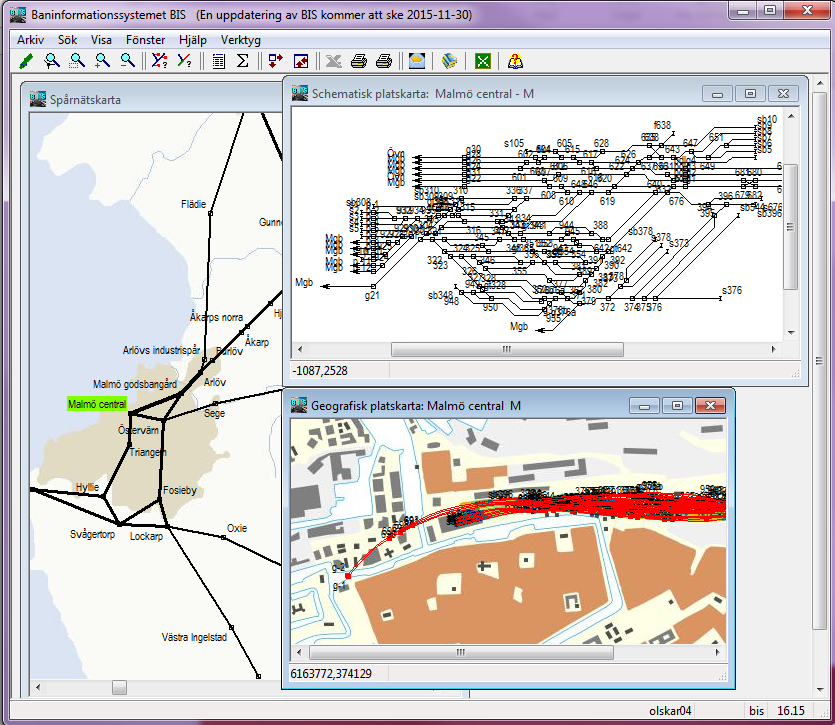Image resolution: width=835 pixels, height=725 pixels.
Task: Click the stacked map book icon
Action: 449,61
